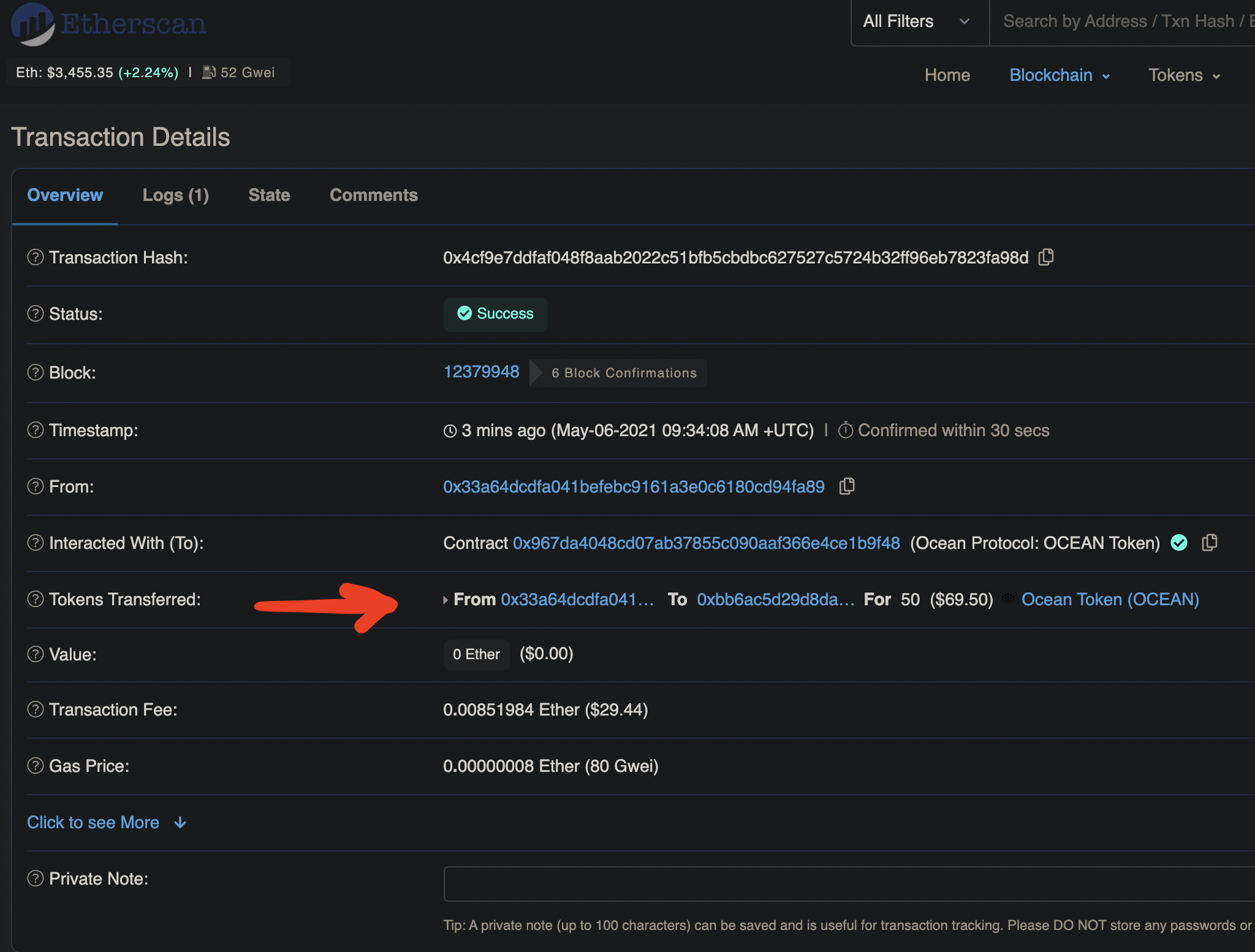This screenshot has width=1255, height=952.
Task: Click the Interacted With help icon
Action: point(36,543)
